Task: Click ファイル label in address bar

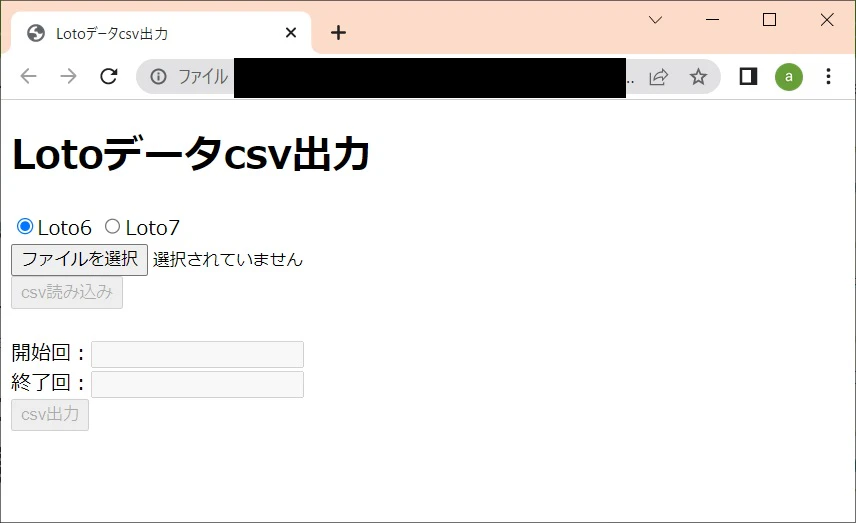Action: tap(203, 77)
